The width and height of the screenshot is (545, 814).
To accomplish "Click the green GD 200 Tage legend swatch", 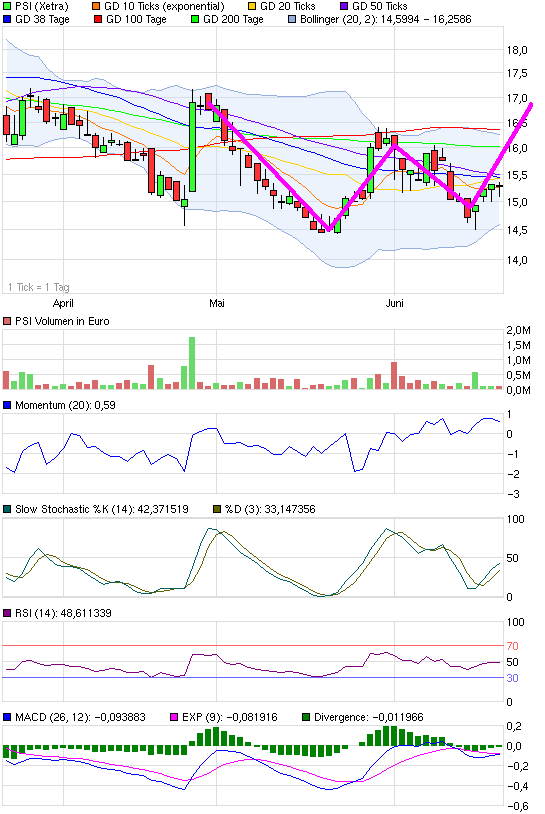I will click(195, 20).
